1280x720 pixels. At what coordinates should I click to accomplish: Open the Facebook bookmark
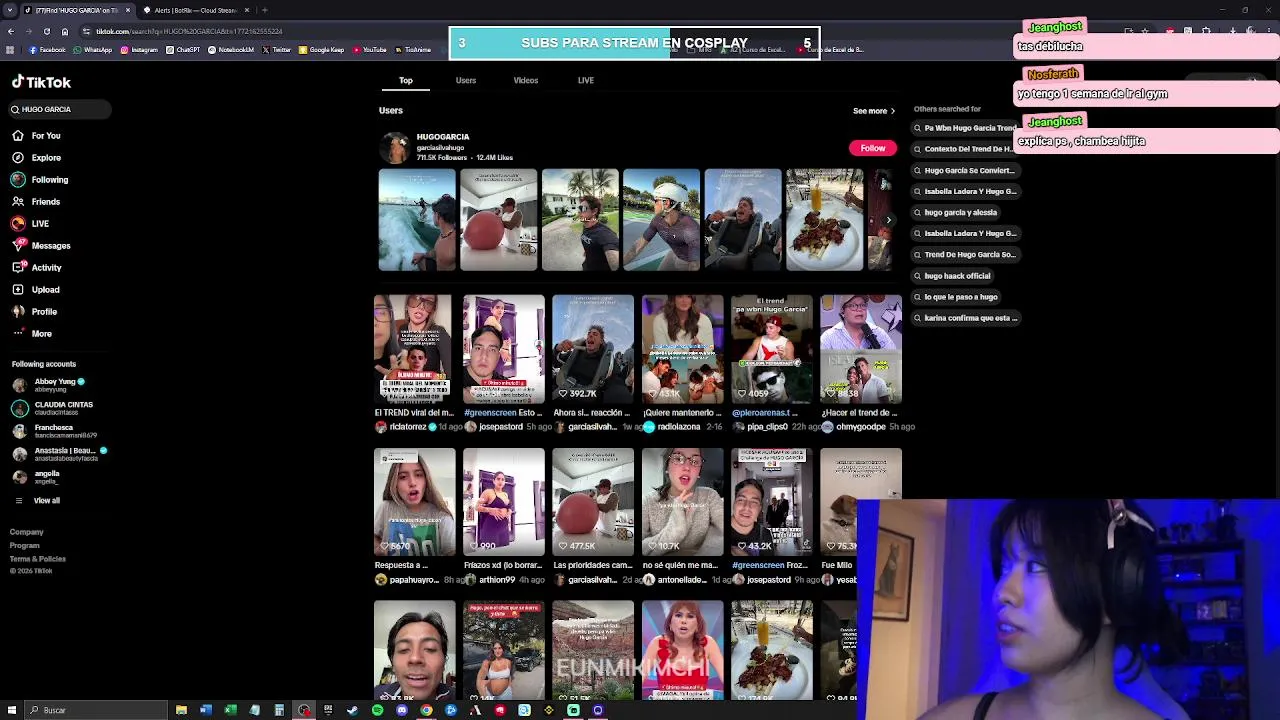(48, 49)
